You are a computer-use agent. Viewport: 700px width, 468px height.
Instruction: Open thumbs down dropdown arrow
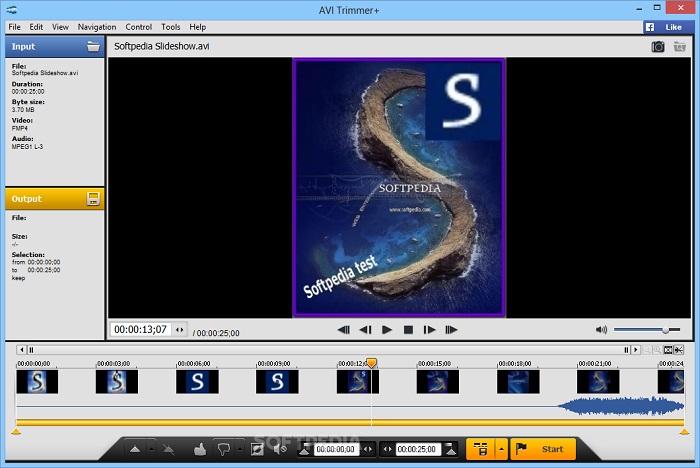pyautogui.click(x=240, y=449)
